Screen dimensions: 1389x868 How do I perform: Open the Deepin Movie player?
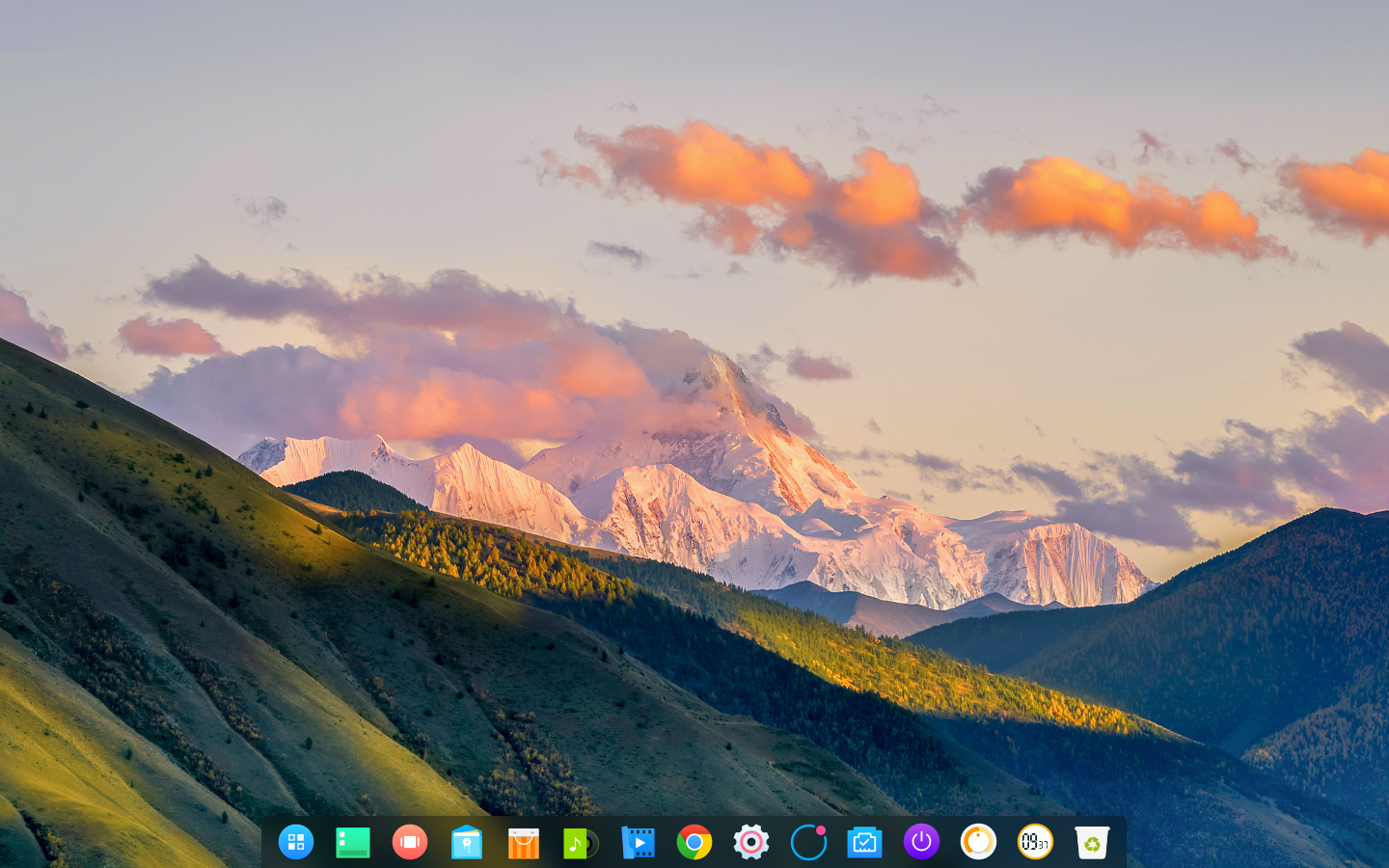click(x=638, y=842)
